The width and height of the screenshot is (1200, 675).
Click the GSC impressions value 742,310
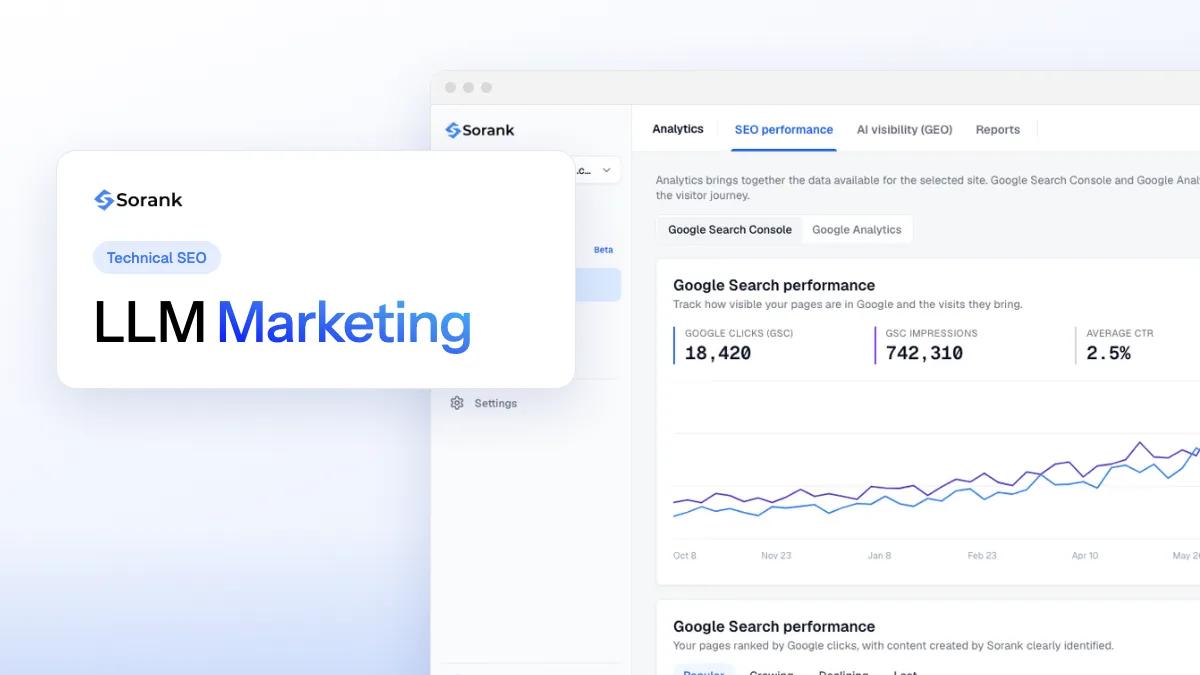tap(925, 353)
